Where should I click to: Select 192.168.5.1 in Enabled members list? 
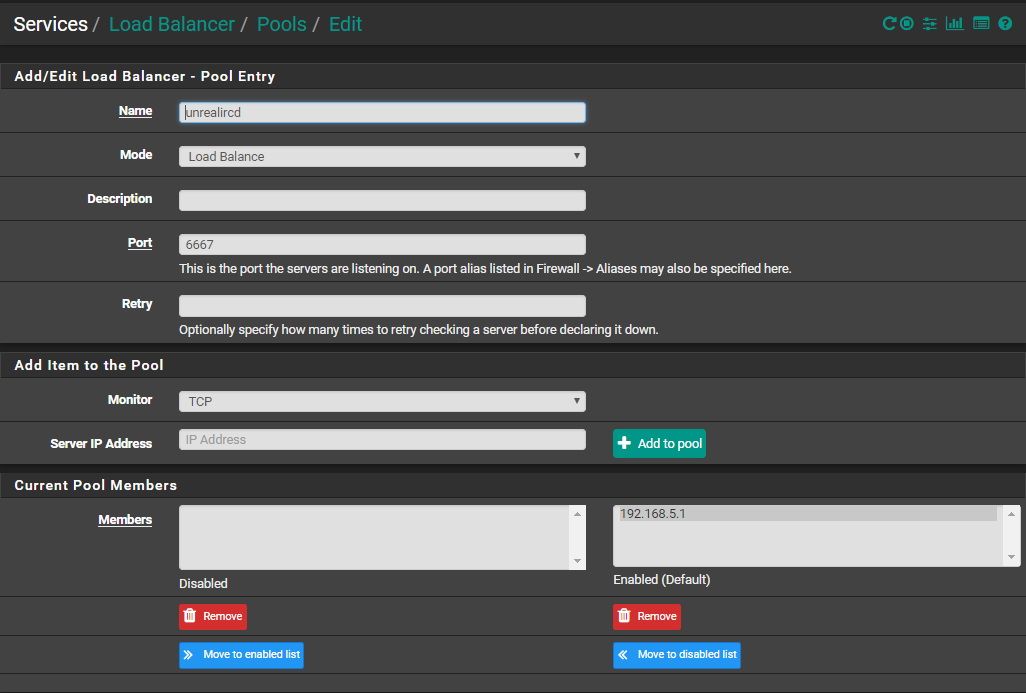click(807, 514)
